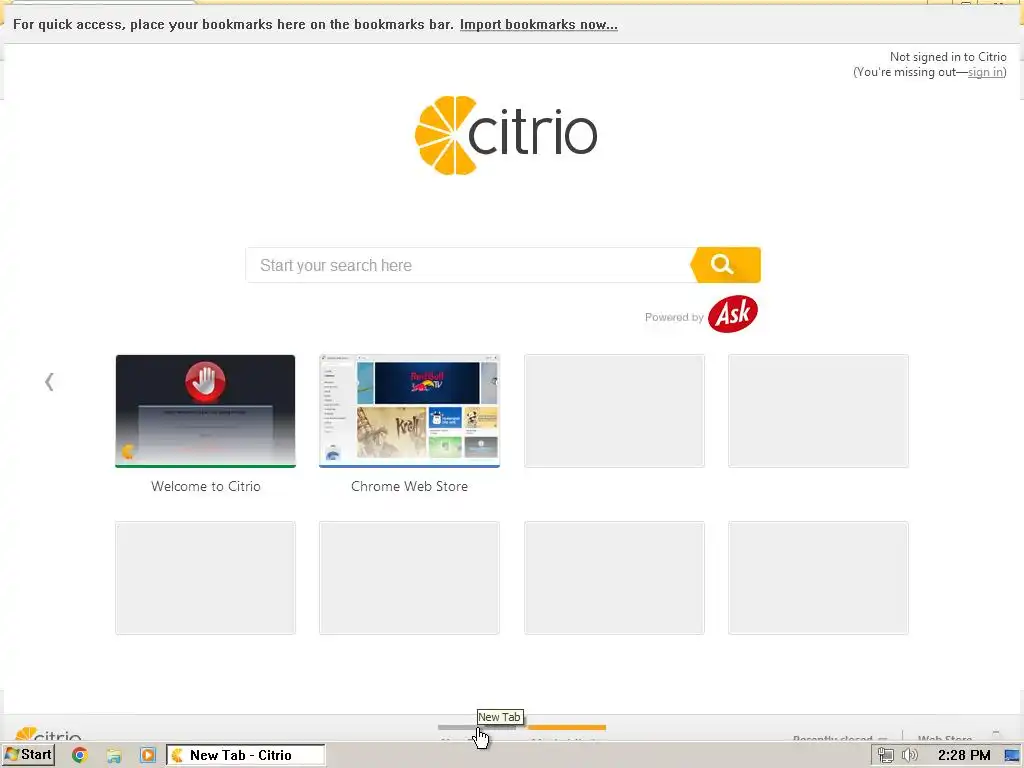The height and width of the screenshot is (768, 1024).
Task: Open the Welcome to Citrio thumbnail
Action: click(x=205, y=411)
